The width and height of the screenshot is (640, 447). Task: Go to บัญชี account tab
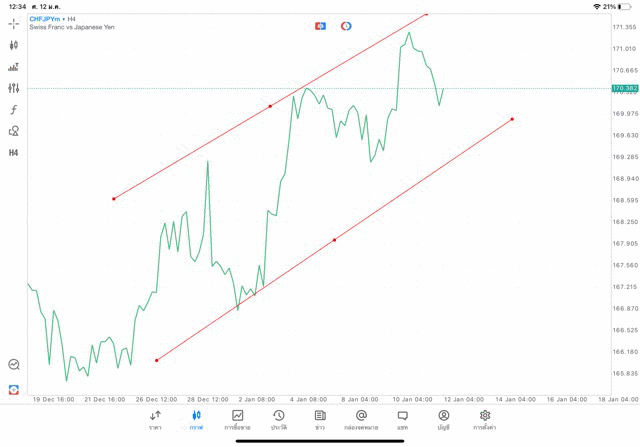tap(443, 420)
